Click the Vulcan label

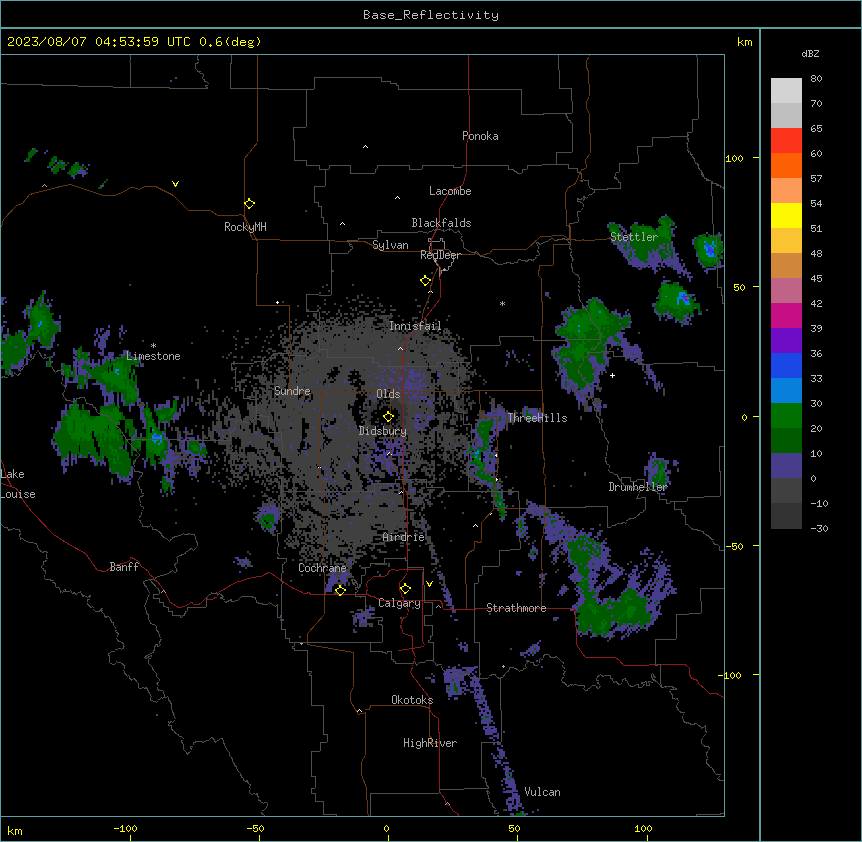[x=542, y=792]
